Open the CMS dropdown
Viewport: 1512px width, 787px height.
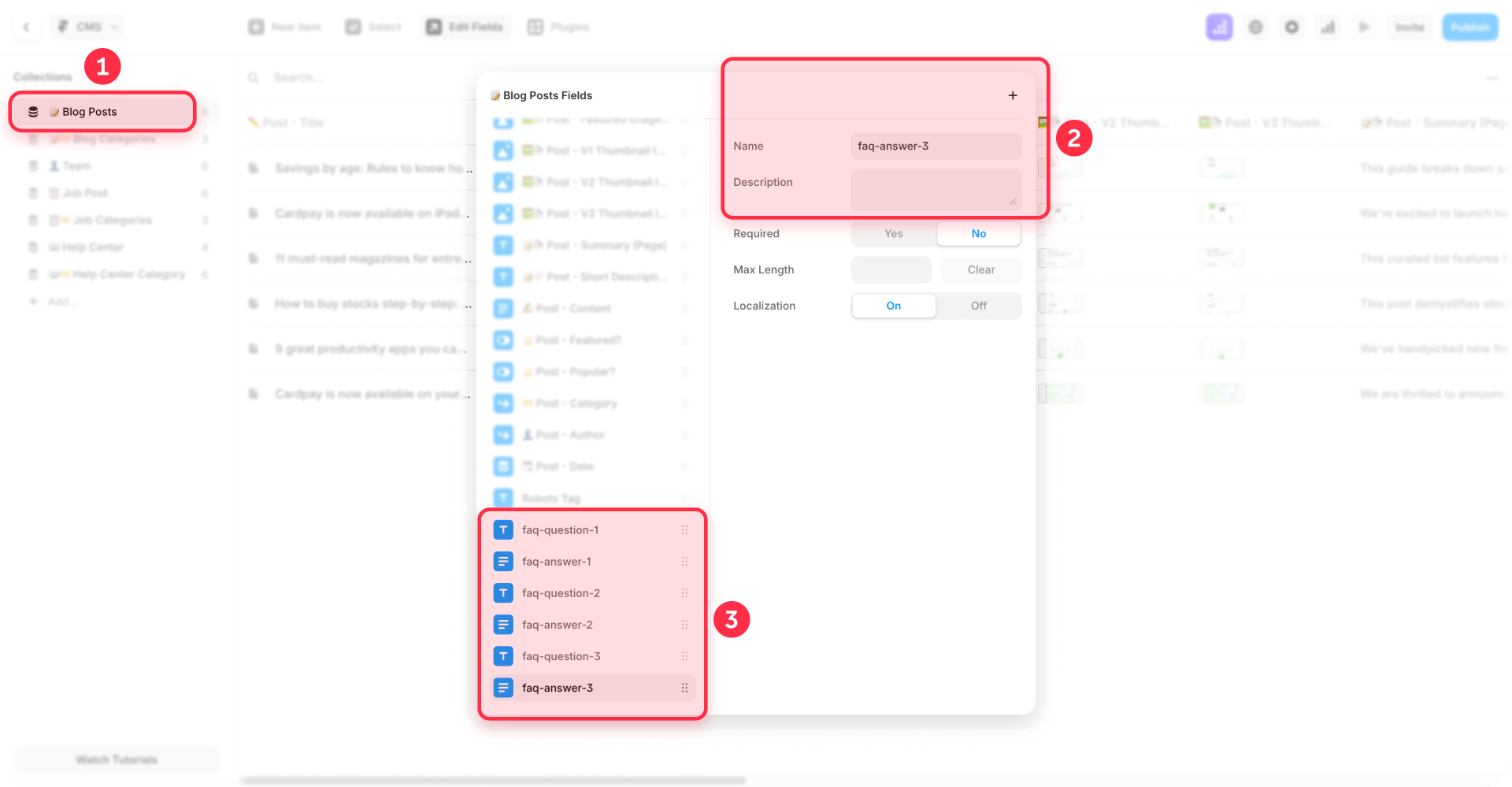pos(87,26)
